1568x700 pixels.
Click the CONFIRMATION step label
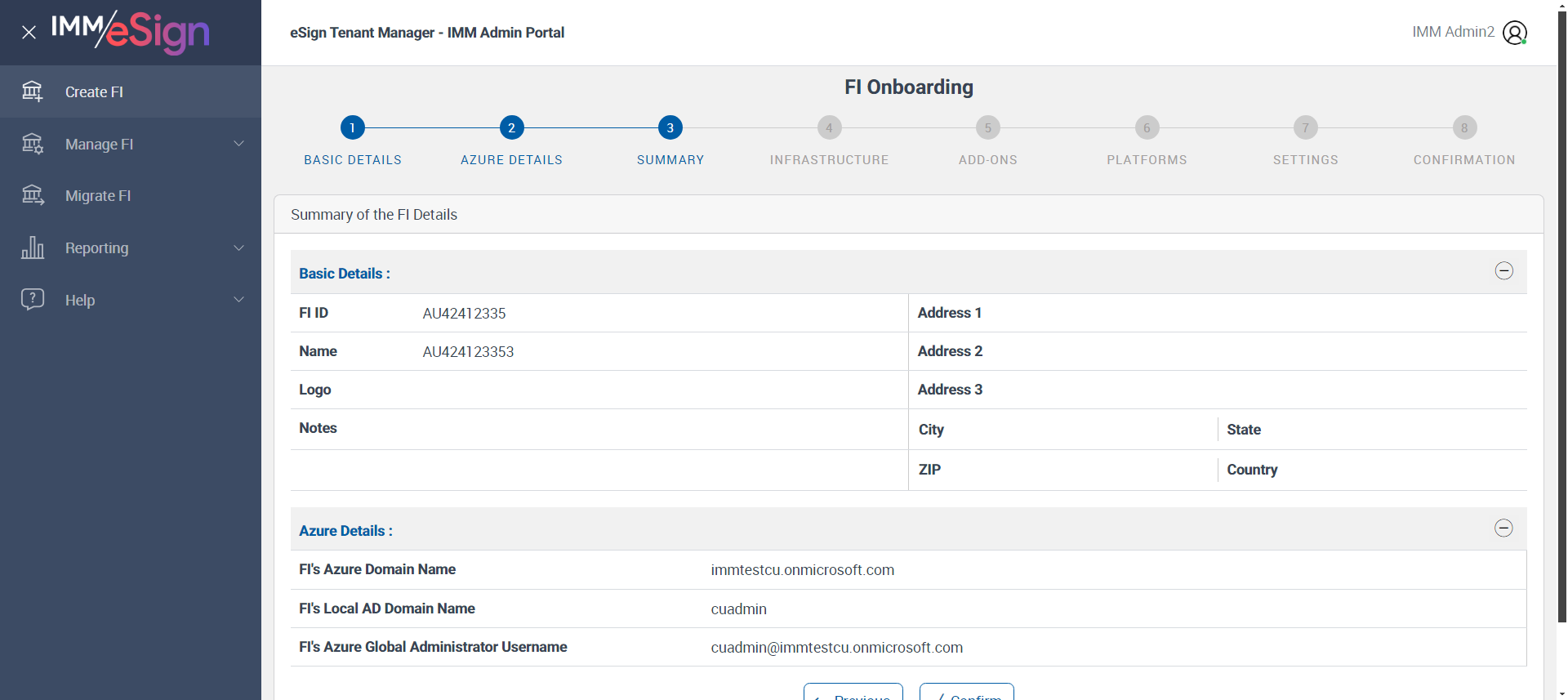pyautogui.click(x=1464, y=160)
